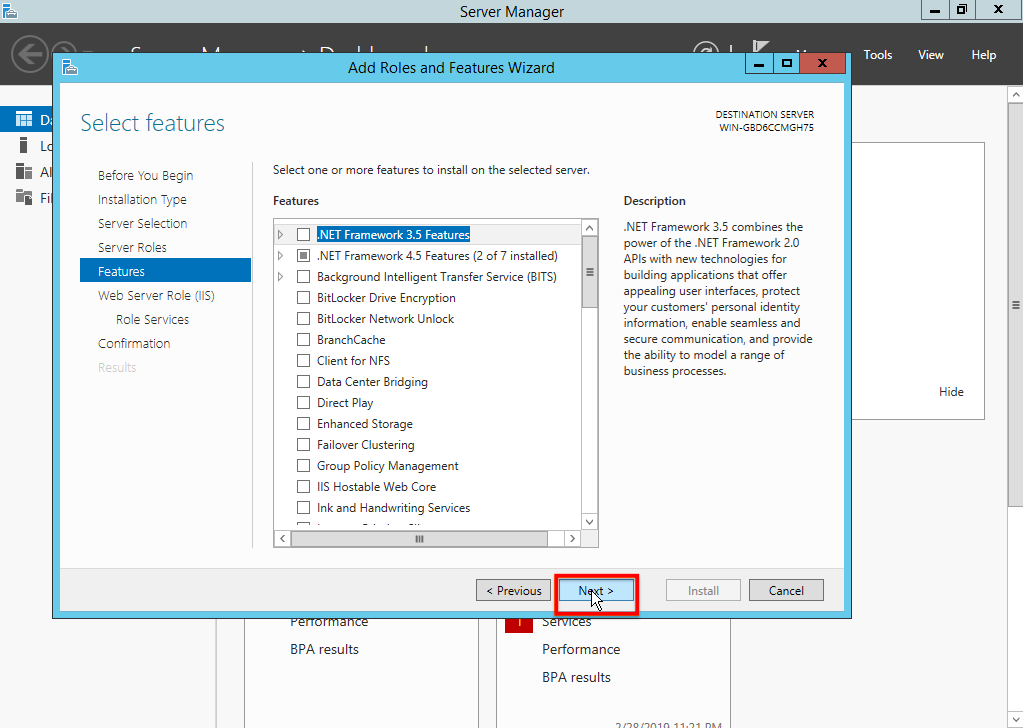Screen dimensions: 1023x728
Task: Open the Tools menu in Server Manager
Action: point(878,55)
